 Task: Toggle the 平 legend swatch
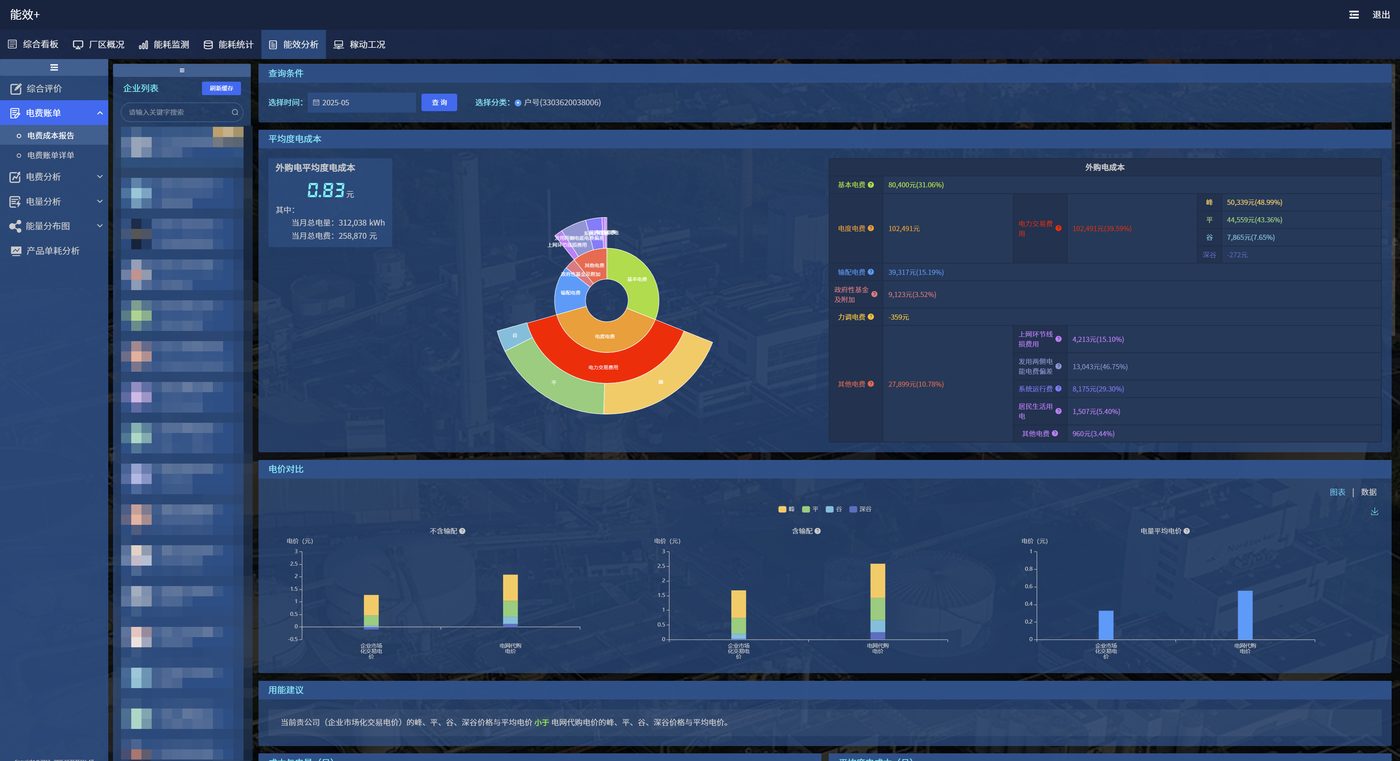click(x=806, y=509)
